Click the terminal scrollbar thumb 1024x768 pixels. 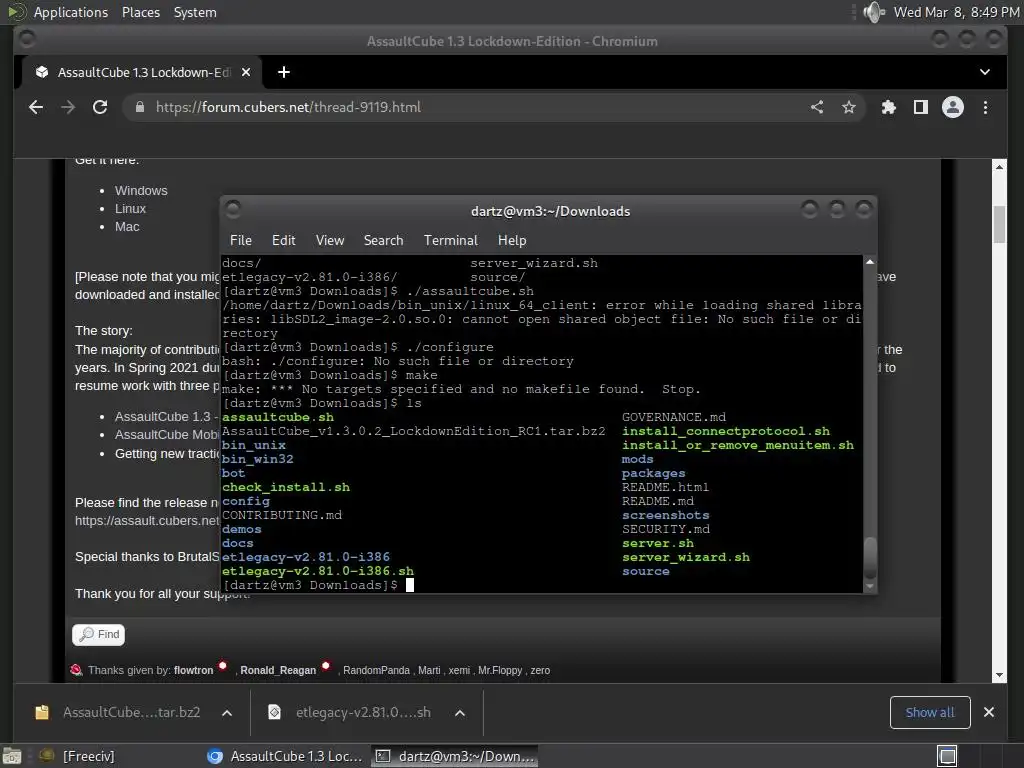click(x=870, y=557)
